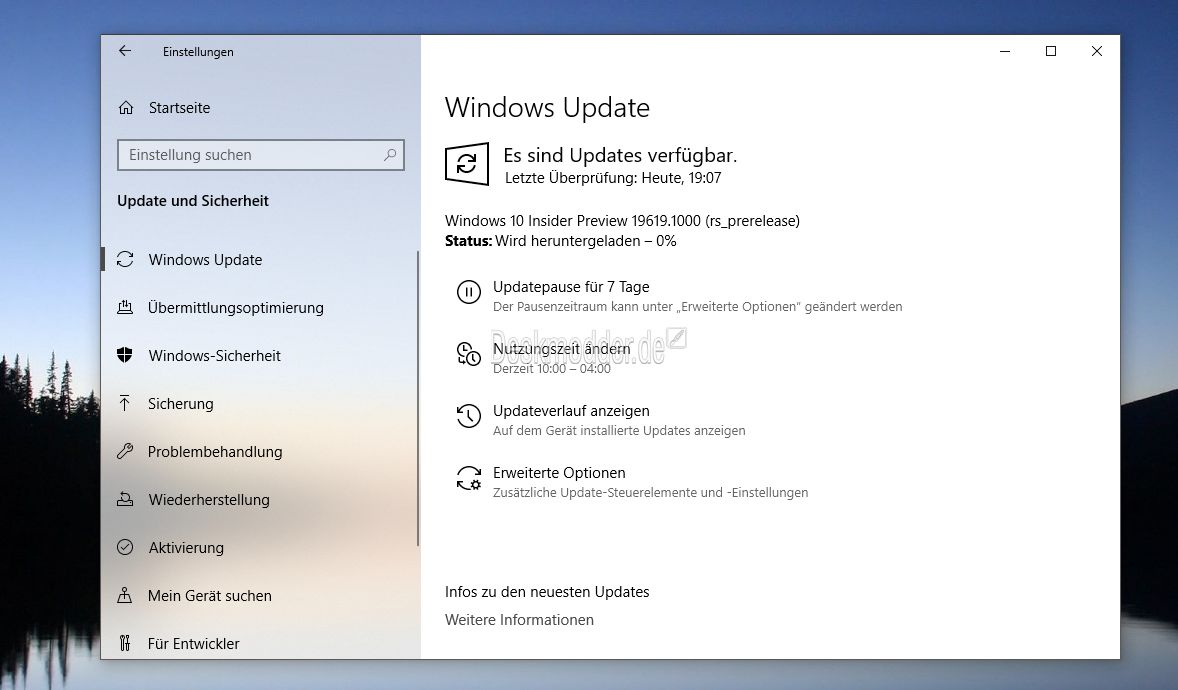Click the Übermittlungsoptimierung icon

(125, 307)
